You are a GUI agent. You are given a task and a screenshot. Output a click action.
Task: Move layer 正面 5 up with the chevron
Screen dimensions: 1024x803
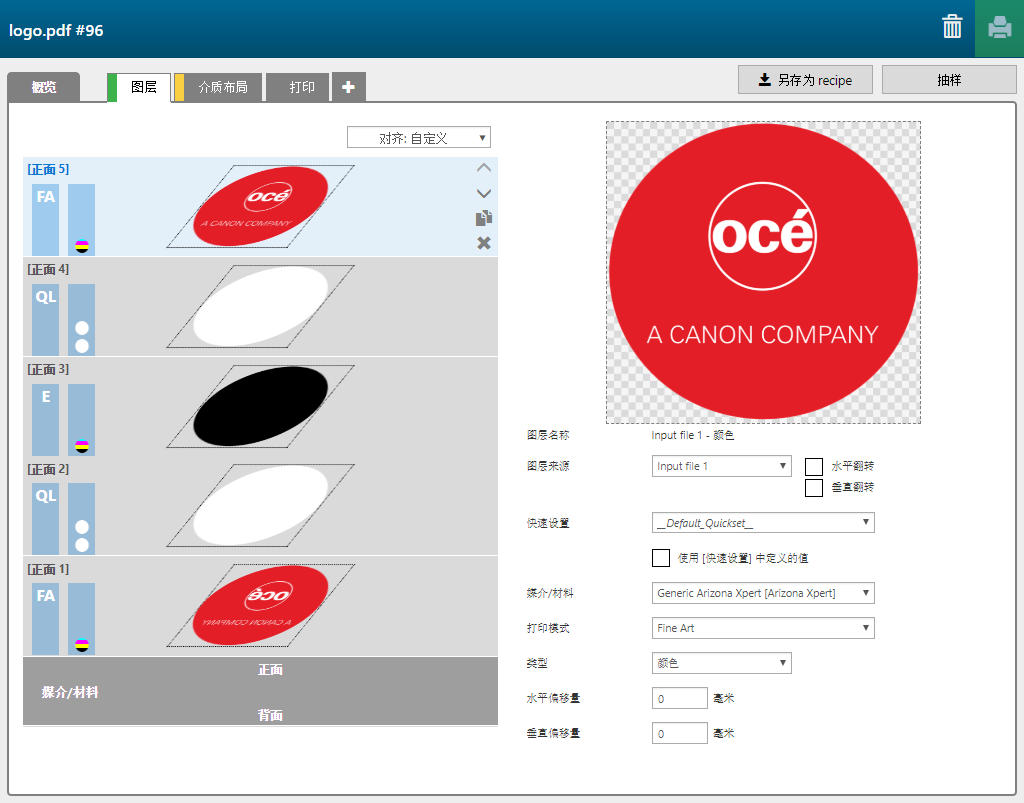click(x=483, y=168)
